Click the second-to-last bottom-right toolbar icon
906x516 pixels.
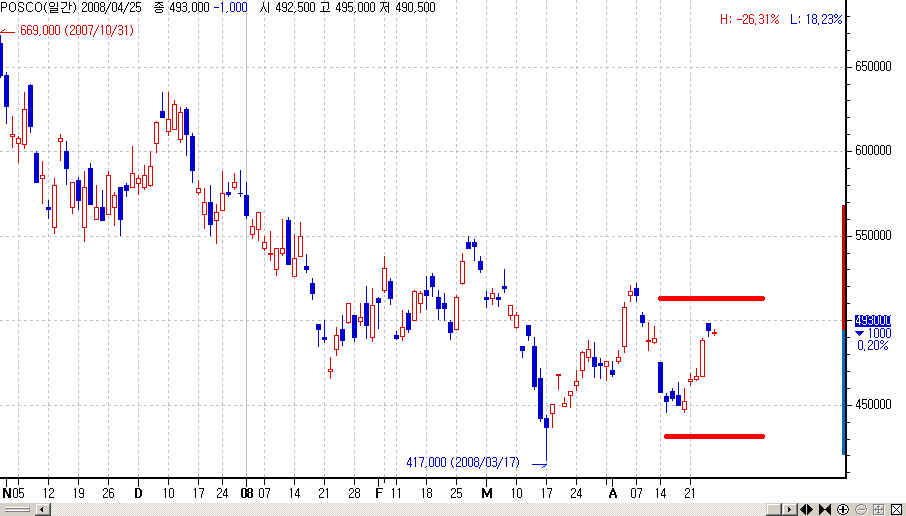pos(877,510)
